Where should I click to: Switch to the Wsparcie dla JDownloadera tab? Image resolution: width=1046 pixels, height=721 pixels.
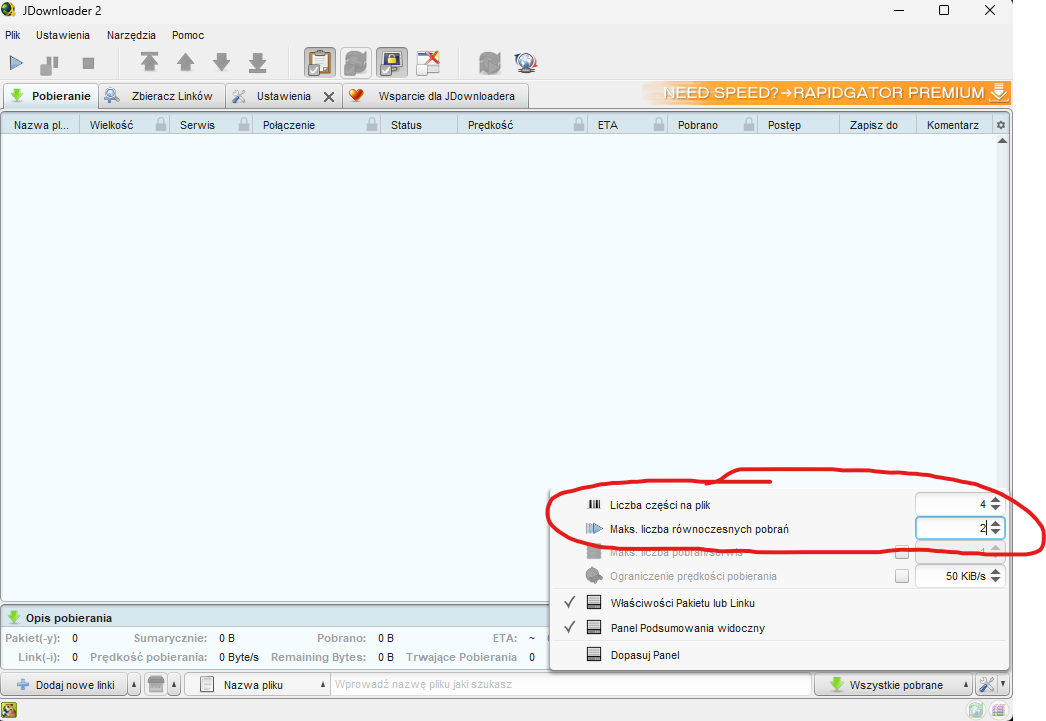tap(436, 96)
